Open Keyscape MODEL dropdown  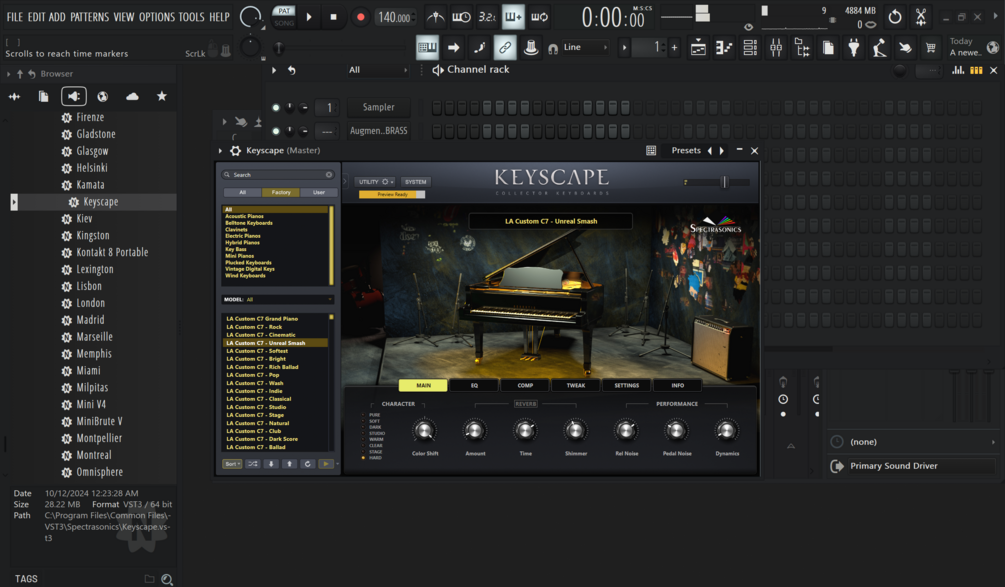click(x=278, y=299)
